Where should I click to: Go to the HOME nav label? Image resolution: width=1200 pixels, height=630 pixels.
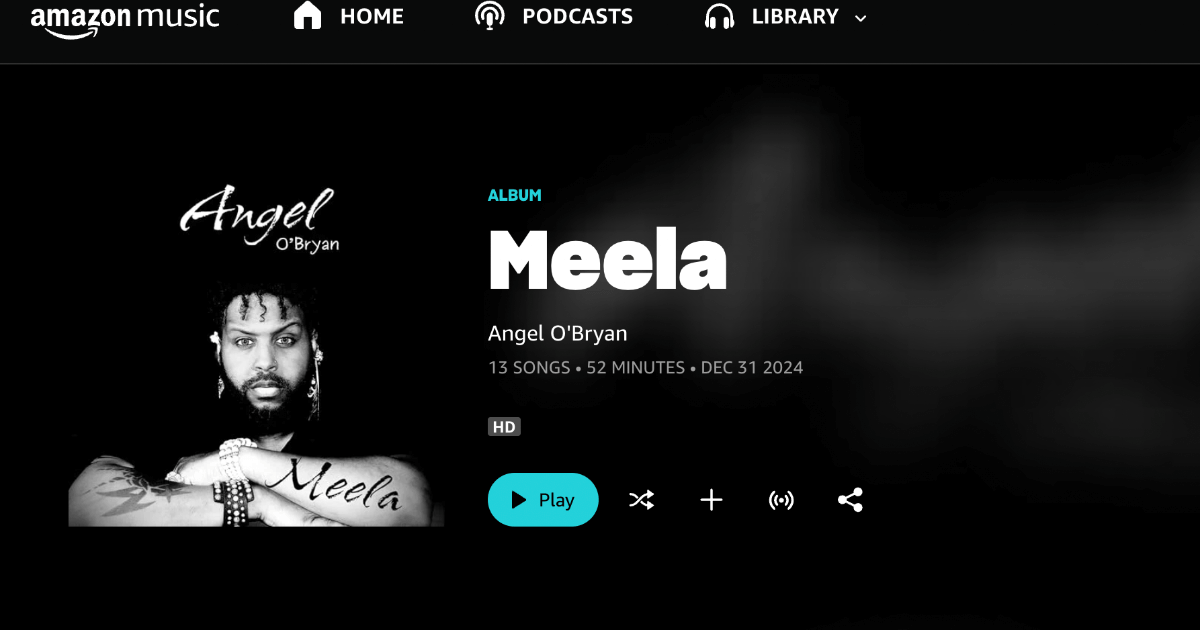pos(372,17)
